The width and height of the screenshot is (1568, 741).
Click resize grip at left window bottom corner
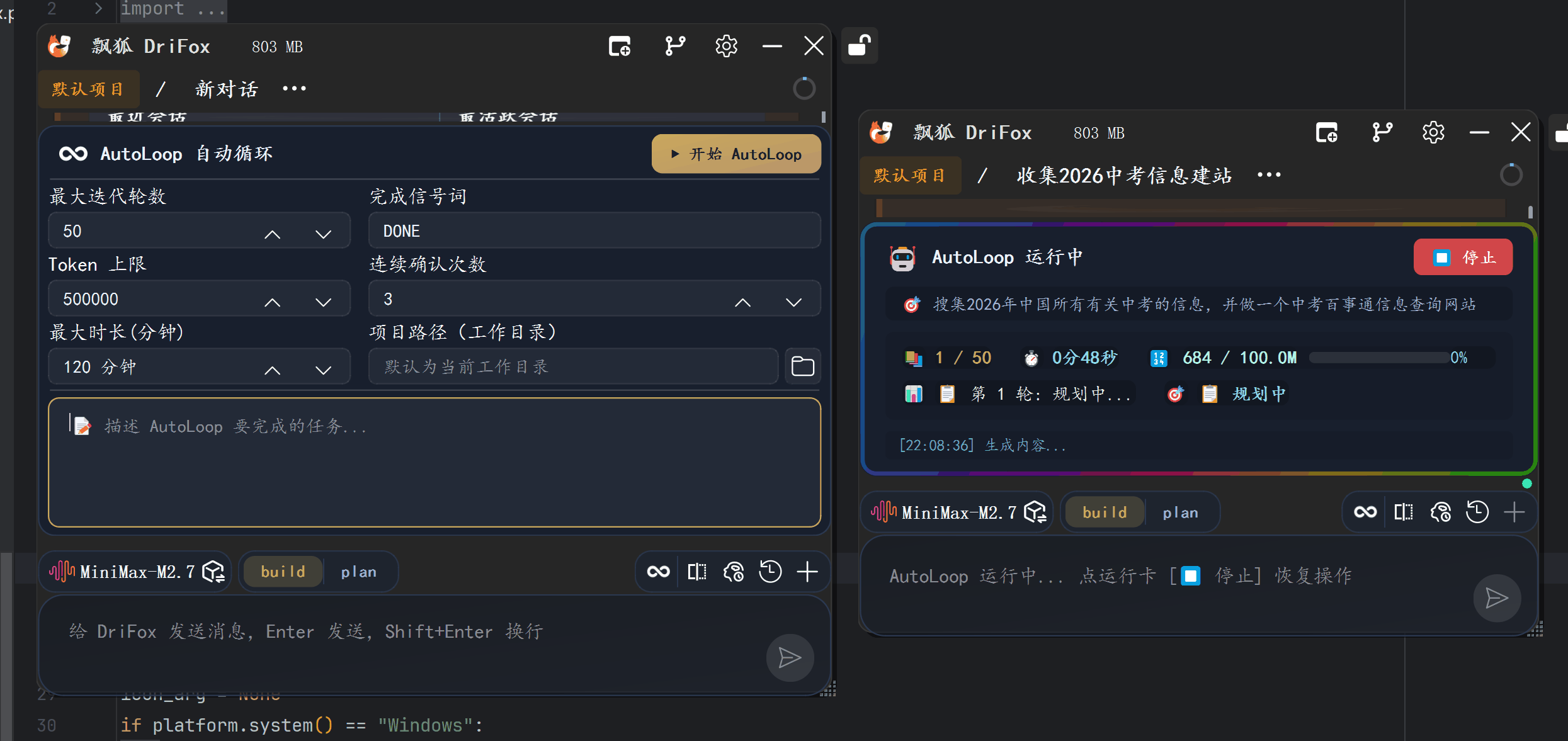829,689
